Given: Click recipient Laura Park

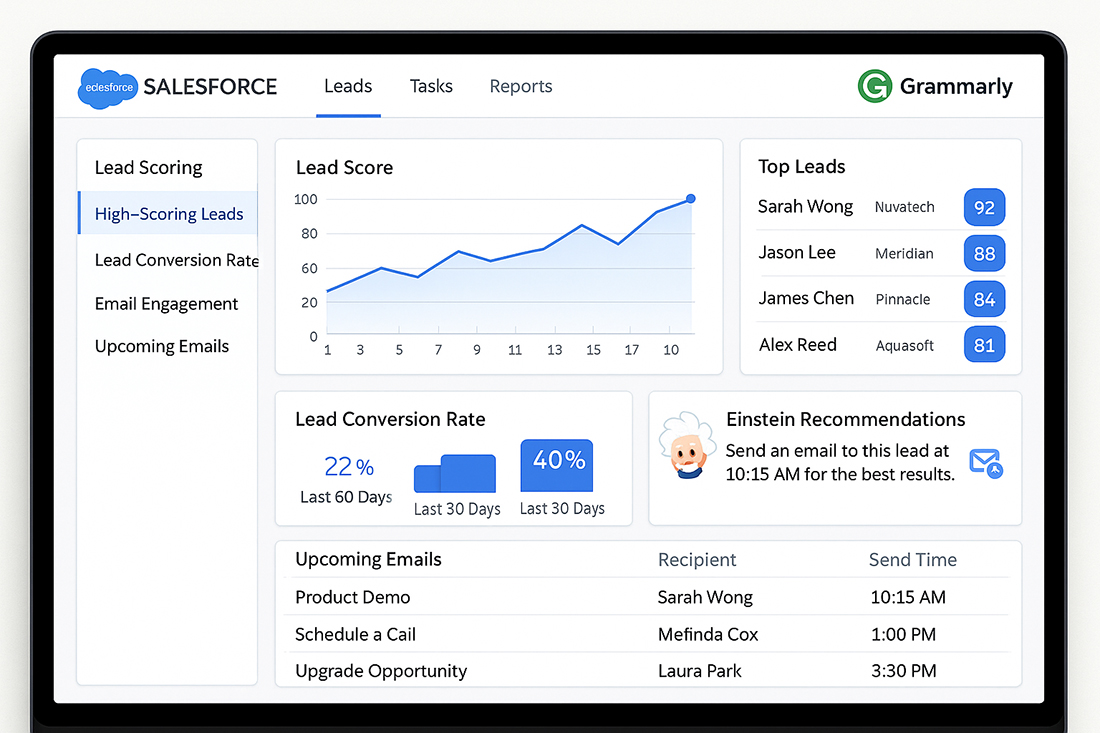Looking at the screenshot, I should pos(699,671).
